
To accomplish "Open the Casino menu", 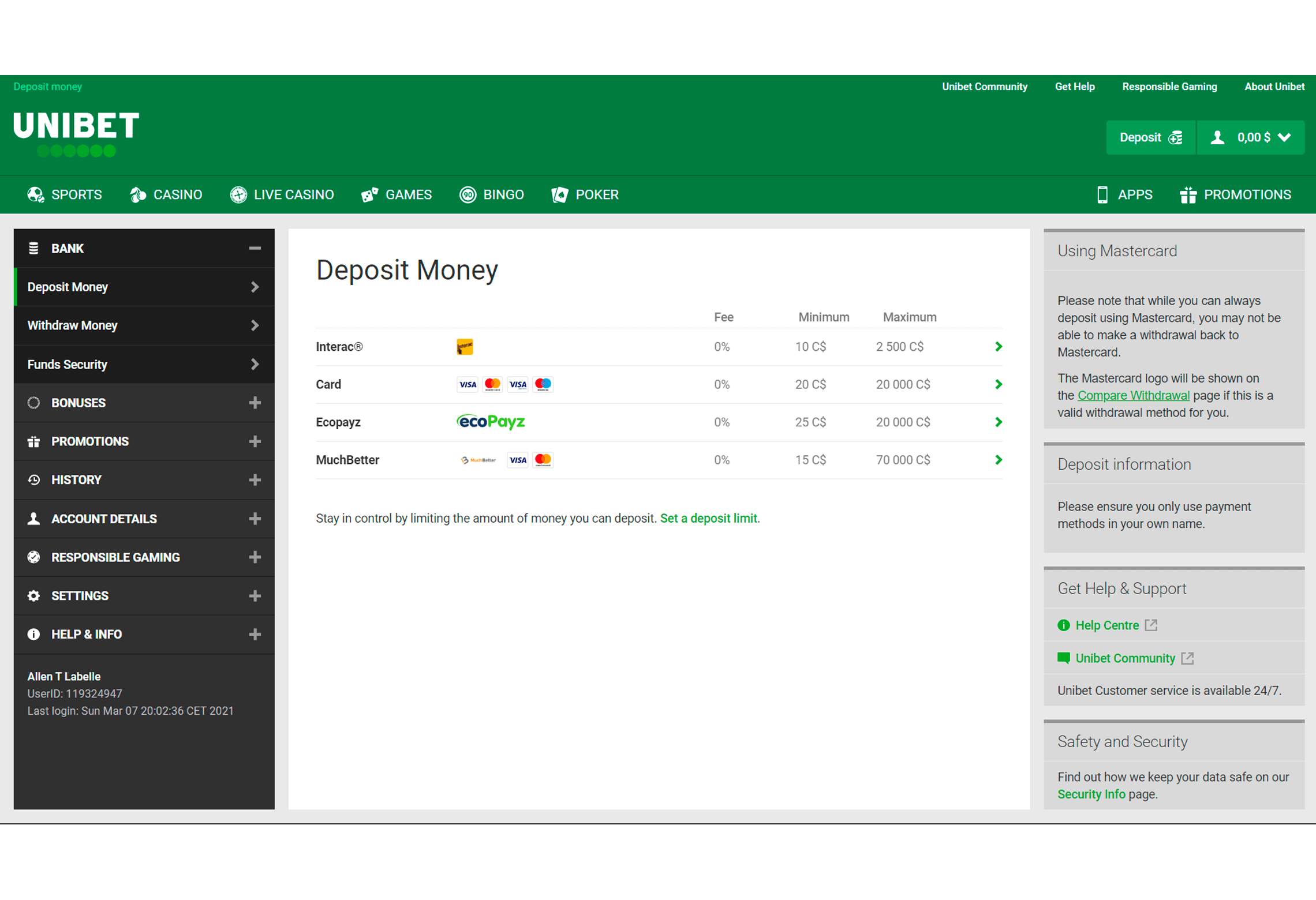I will pos(166,195).
